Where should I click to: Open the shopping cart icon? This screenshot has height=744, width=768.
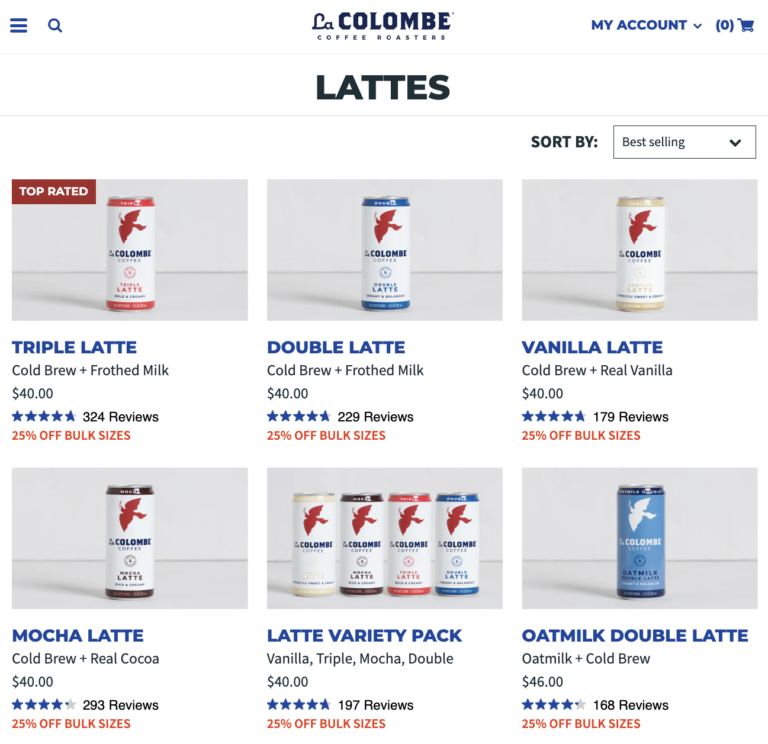(x=746, y=25)
